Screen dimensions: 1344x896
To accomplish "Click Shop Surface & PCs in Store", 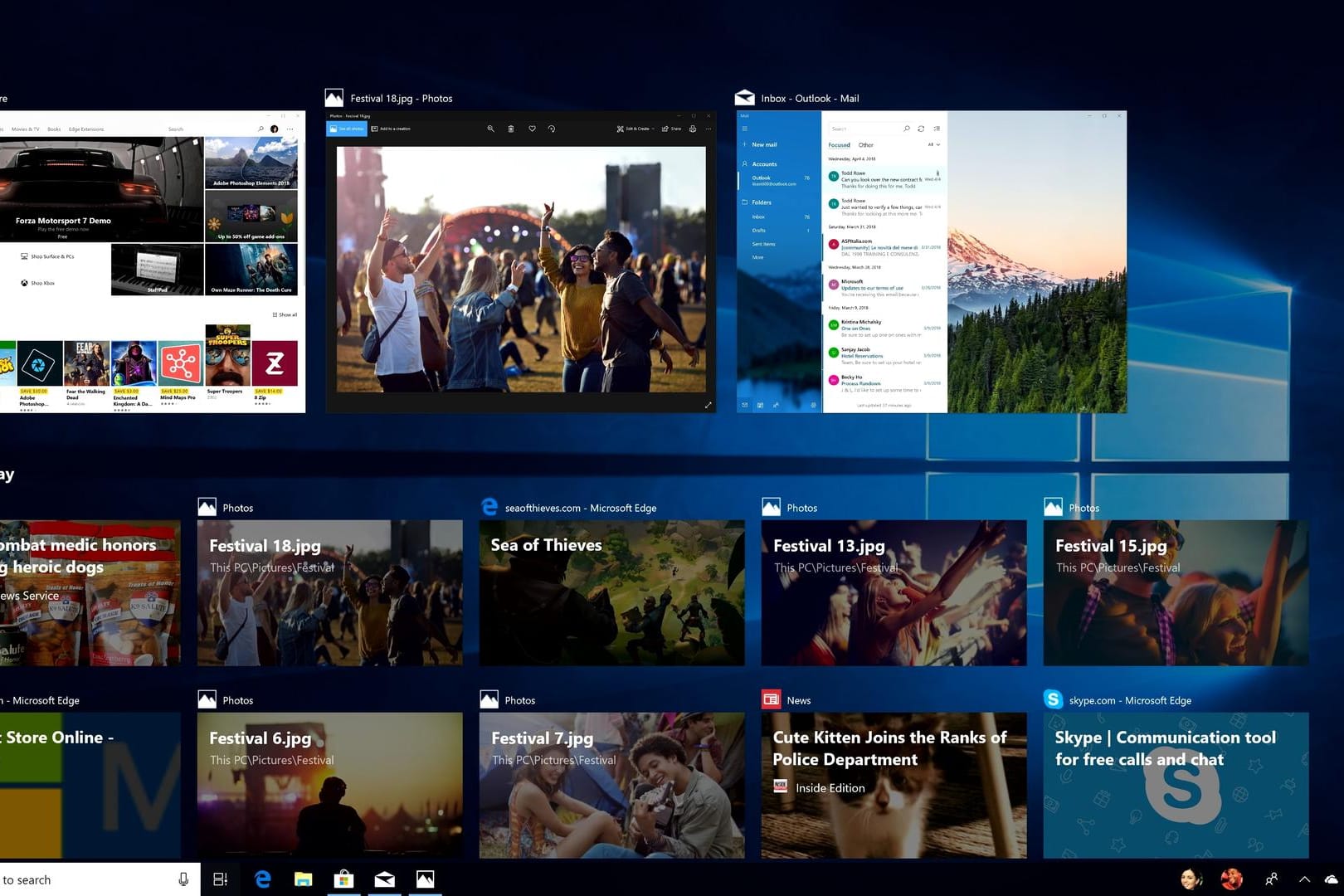I will pos(47,256).
